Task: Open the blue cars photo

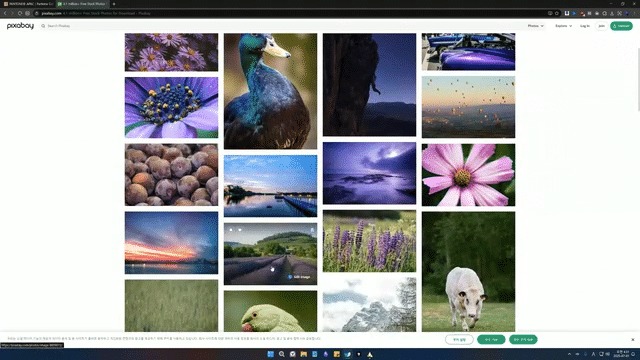Action: (468, 52)
